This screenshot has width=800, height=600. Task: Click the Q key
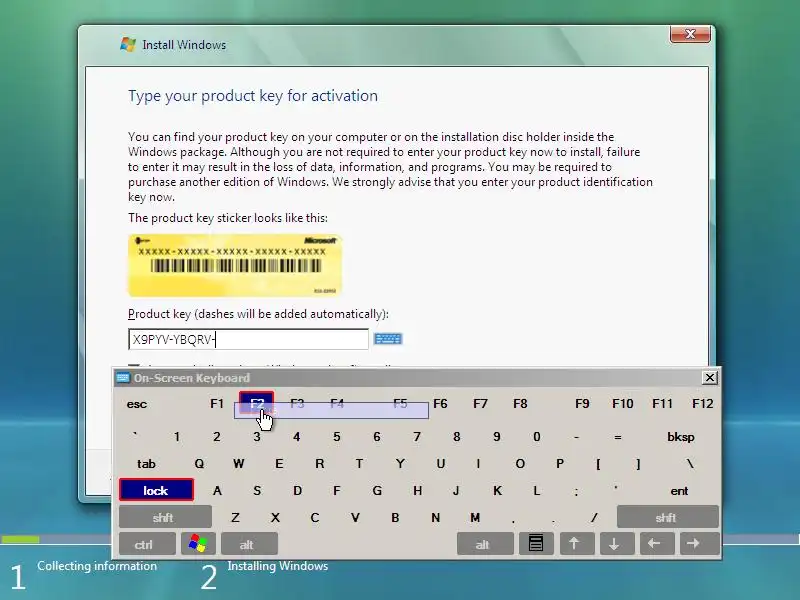[x=199, y=464]
